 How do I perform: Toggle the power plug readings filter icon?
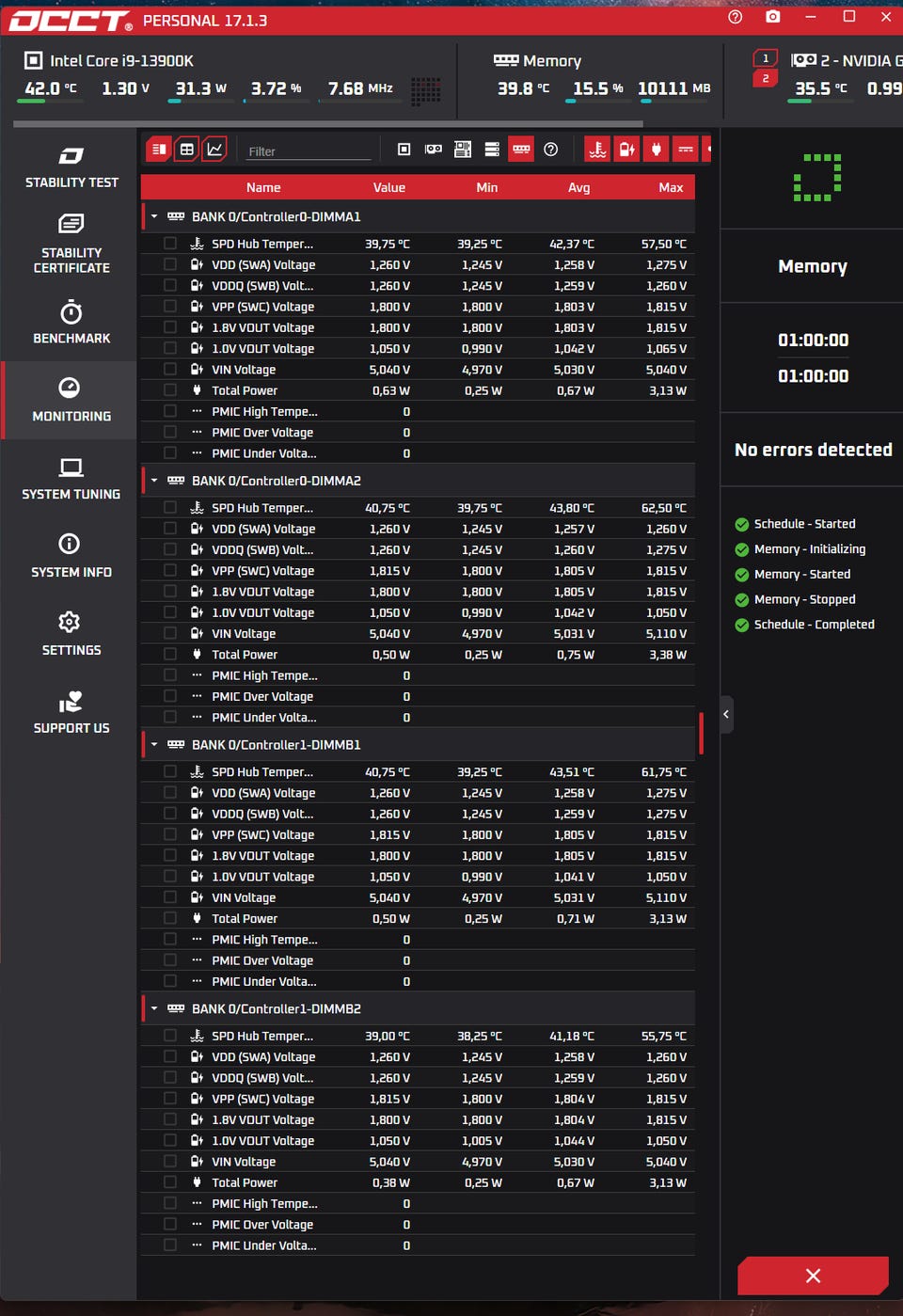657,149
